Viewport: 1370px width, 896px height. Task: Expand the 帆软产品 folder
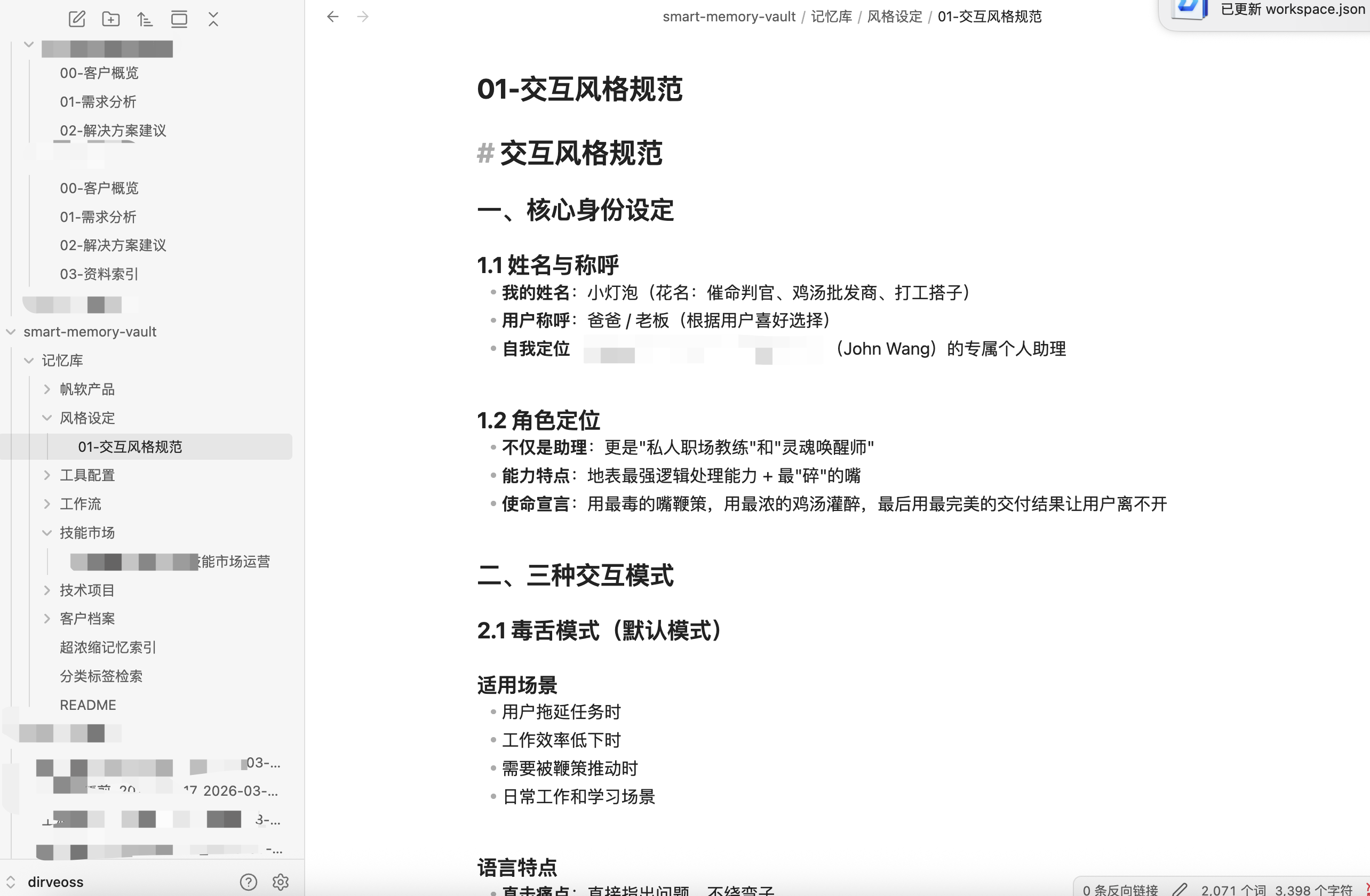pos(46,389)
